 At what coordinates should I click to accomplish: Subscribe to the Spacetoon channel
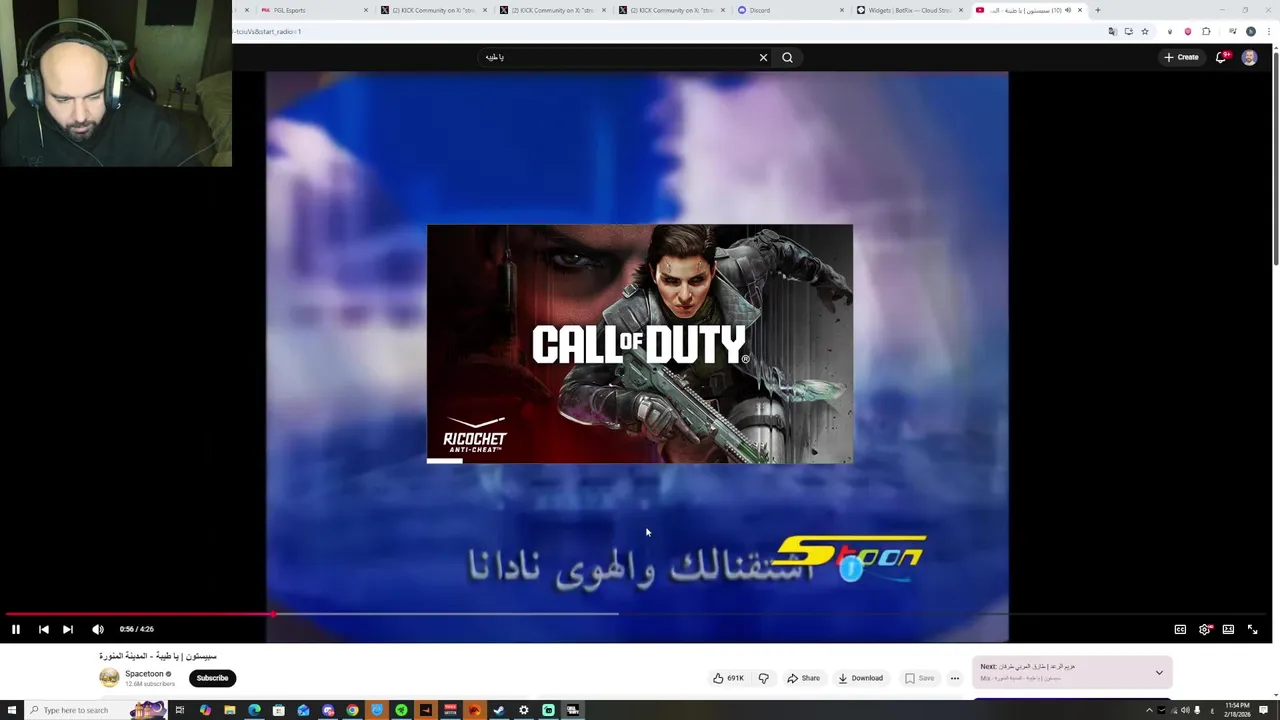click(212, 678)
